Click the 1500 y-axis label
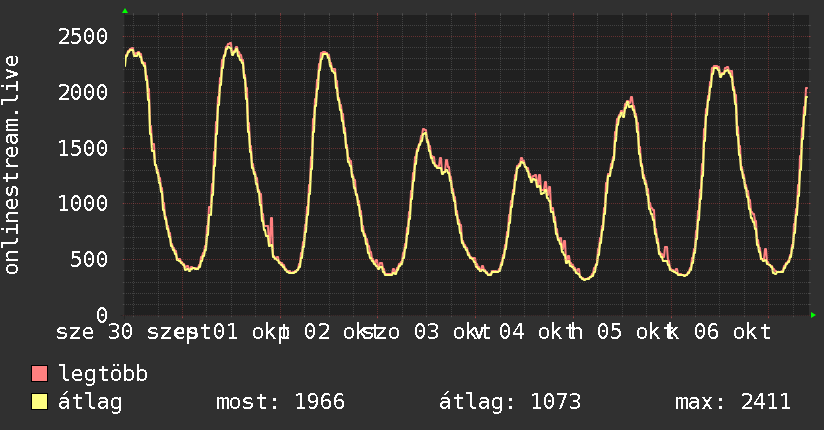This screenshot has width=824, height=430. click(x=83, y=148)
